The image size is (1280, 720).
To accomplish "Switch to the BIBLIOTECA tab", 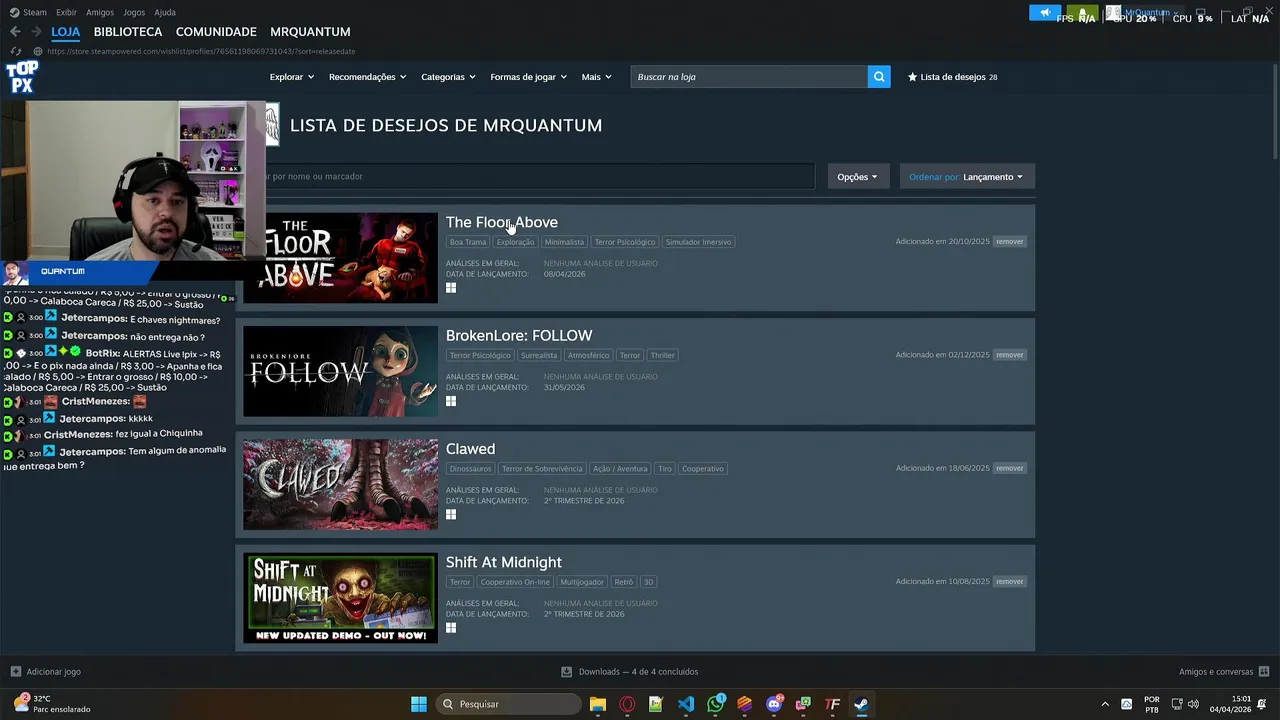I will [128, 32].
